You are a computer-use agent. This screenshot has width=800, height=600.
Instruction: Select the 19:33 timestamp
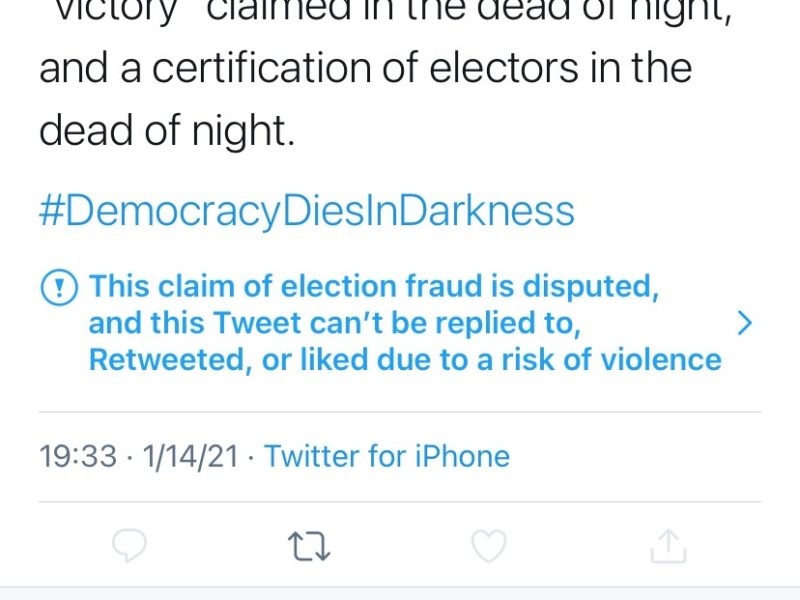pos(78,457)
